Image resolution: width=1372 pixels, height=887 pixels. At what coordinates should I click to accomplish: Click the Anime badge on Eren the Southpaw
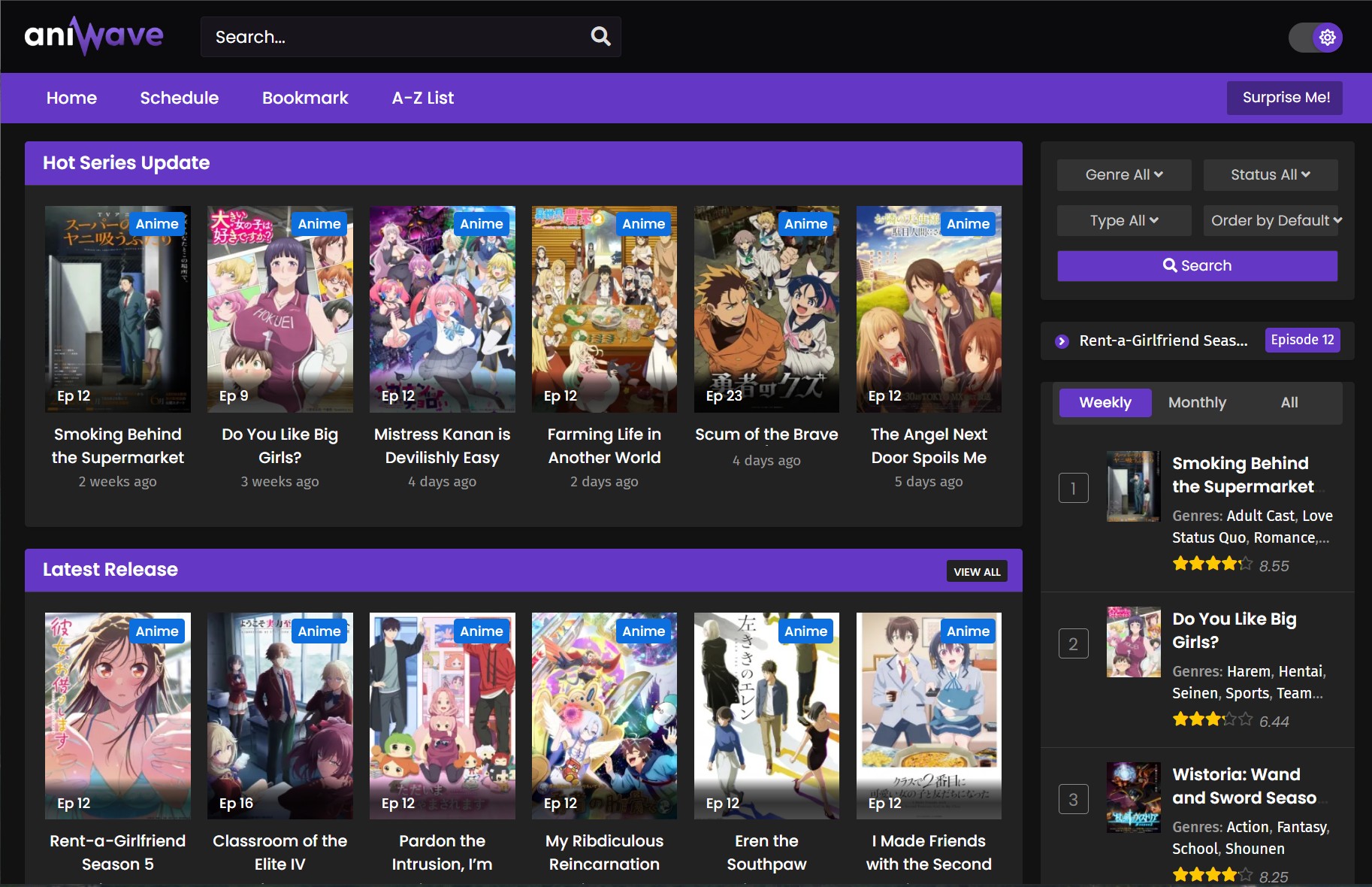pos(805,631)
